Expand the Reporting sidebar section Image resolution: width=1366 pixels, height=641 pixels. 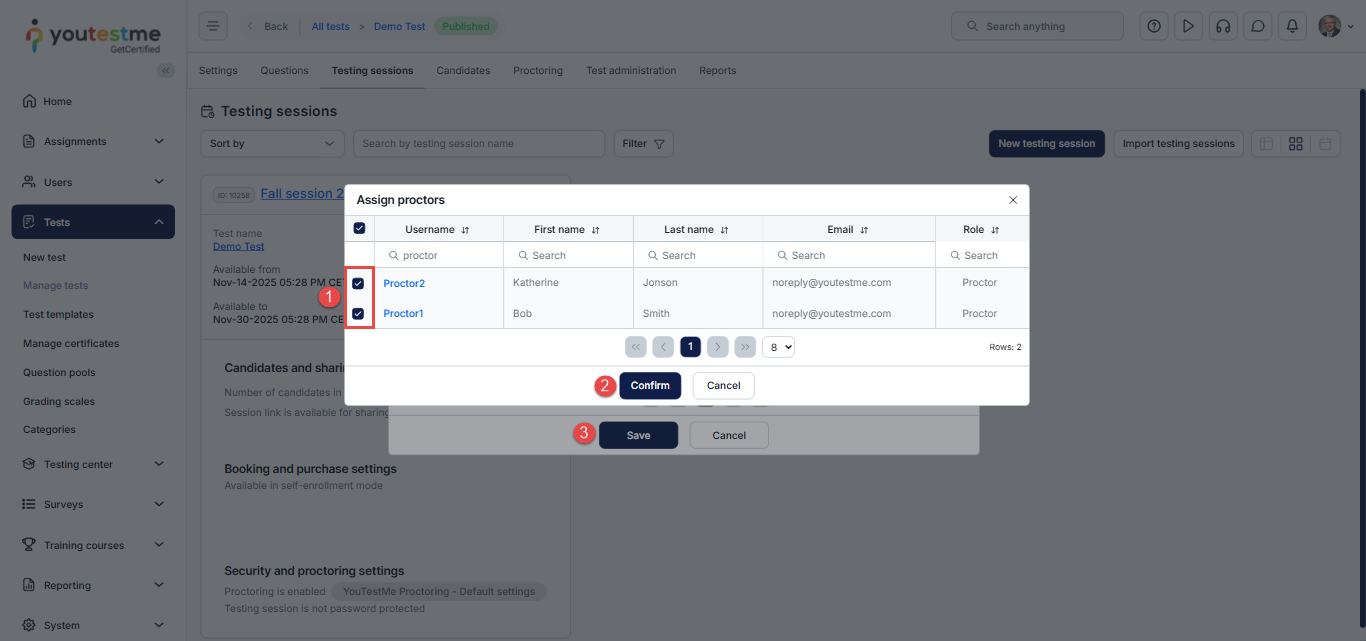(x=93, y=585)
